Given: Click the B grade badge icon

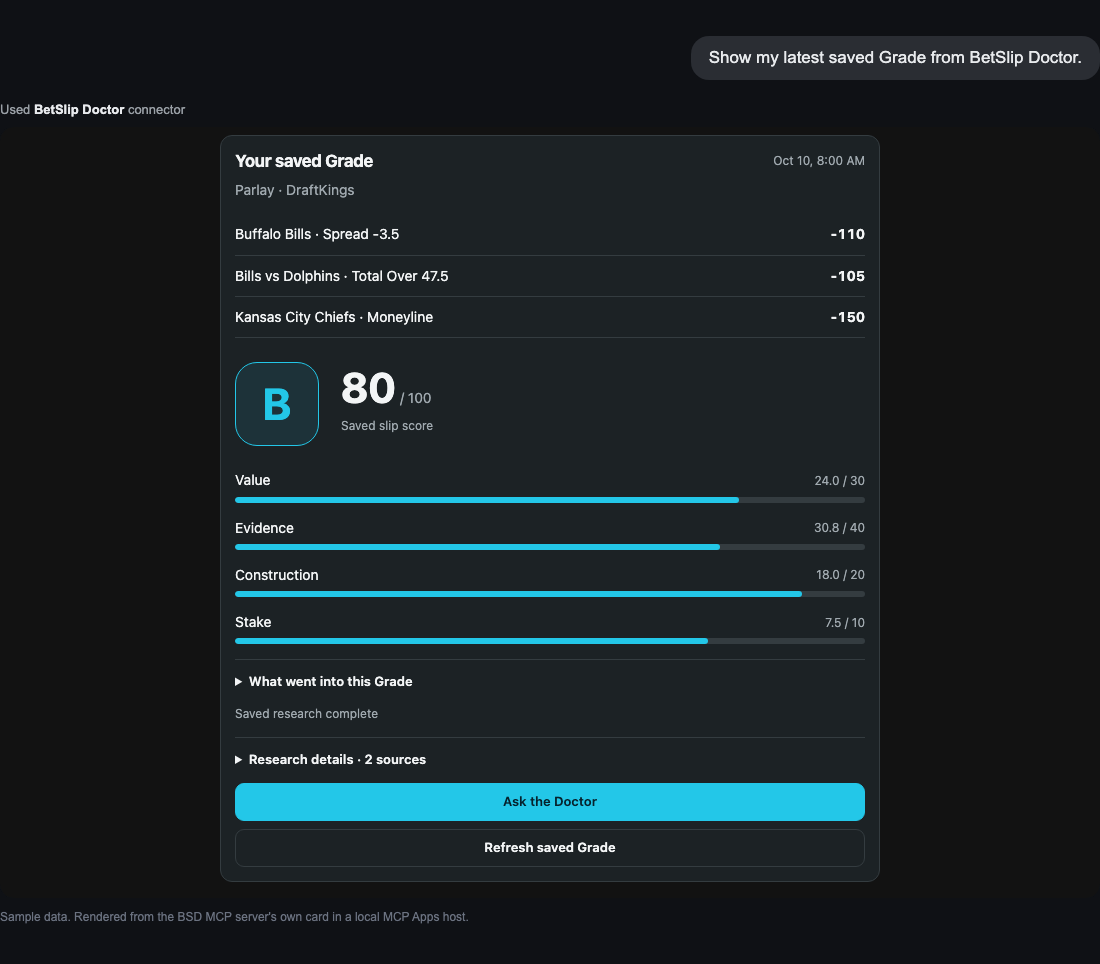Looking at the screenshot, I should coord(276,403).
